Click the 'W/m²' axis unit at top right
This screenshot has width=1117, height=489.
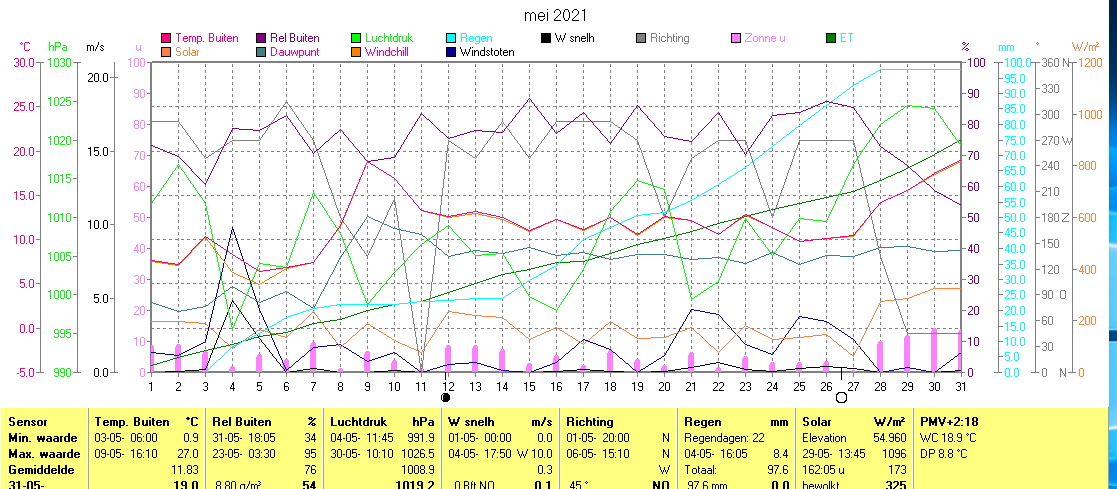(x=1085, y=47)
